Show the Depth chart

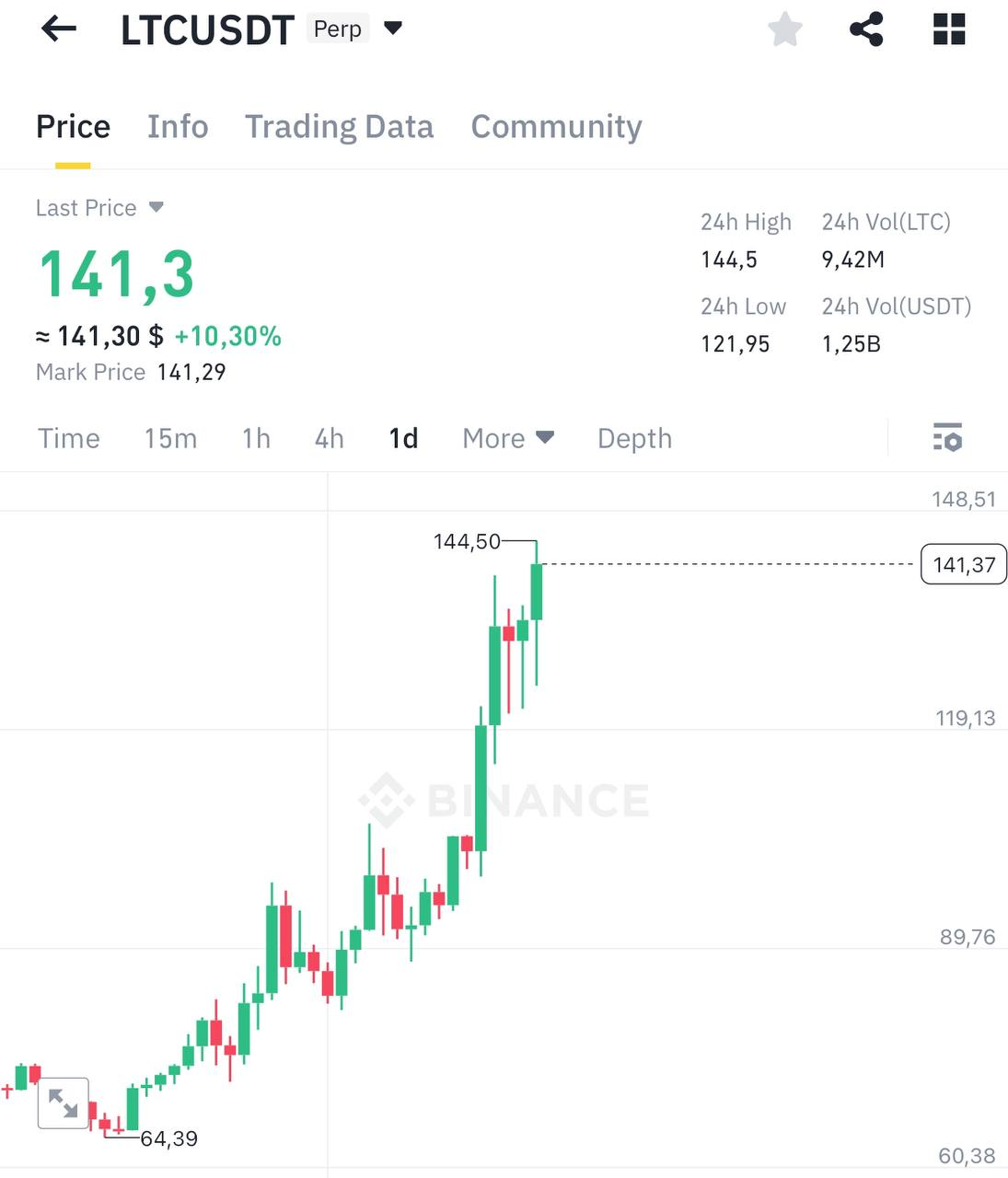click(634, 438)
